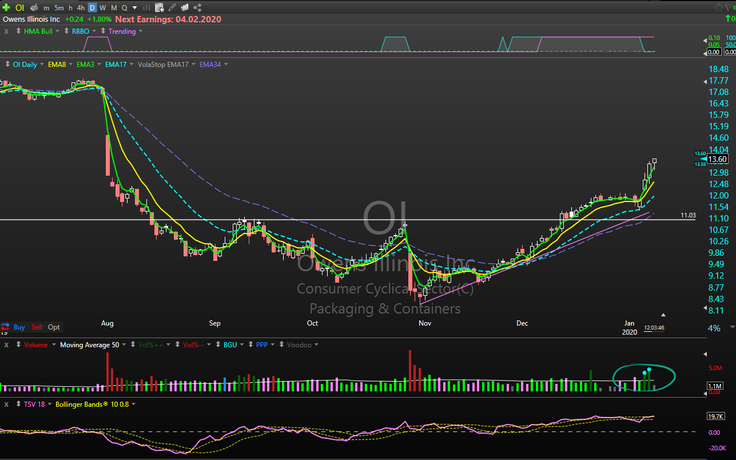Click the move handle beside RBBO

pyautogui.click(x=66, y=31)
